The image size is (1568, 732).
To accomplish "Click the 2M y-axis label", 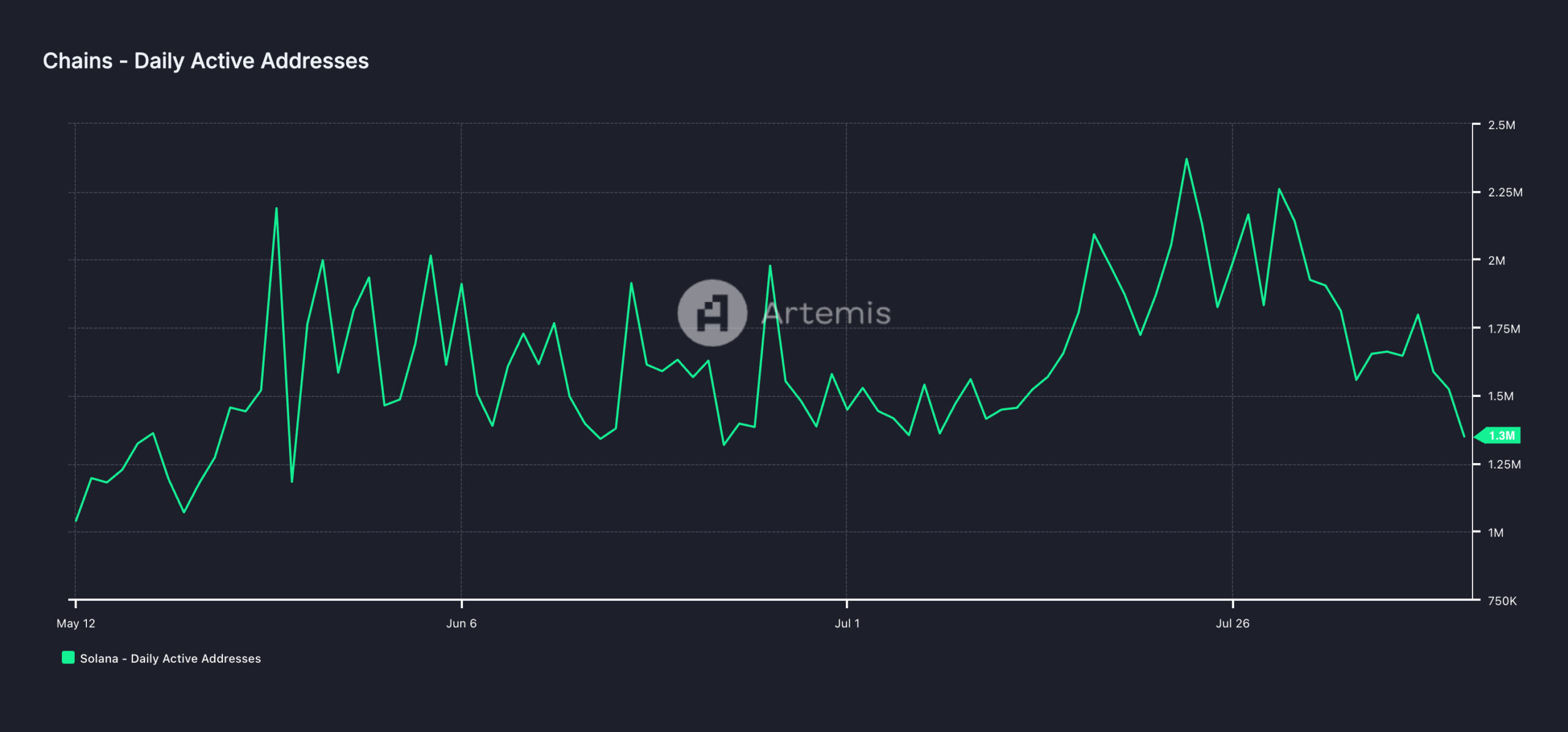I will click(1496, 260).
